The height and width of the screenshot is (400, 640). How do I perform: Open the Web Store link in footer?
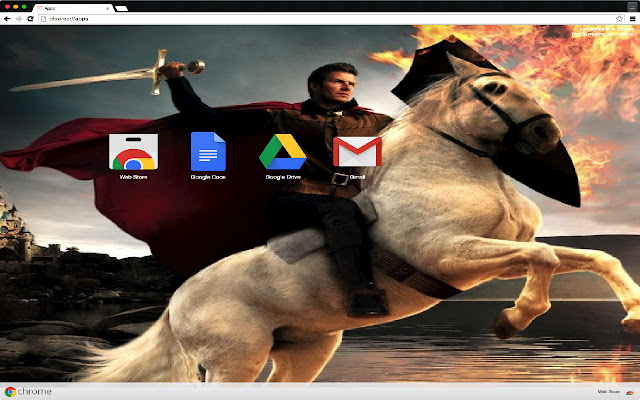pyautogui.click(x=609, y=392)
